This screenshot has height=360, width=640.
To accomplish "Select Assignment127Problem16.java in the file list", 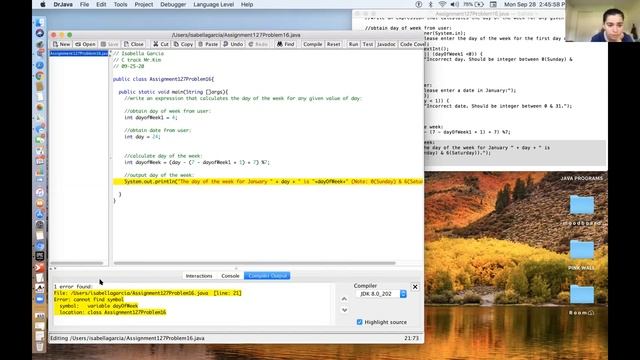I will pos(79,53).
